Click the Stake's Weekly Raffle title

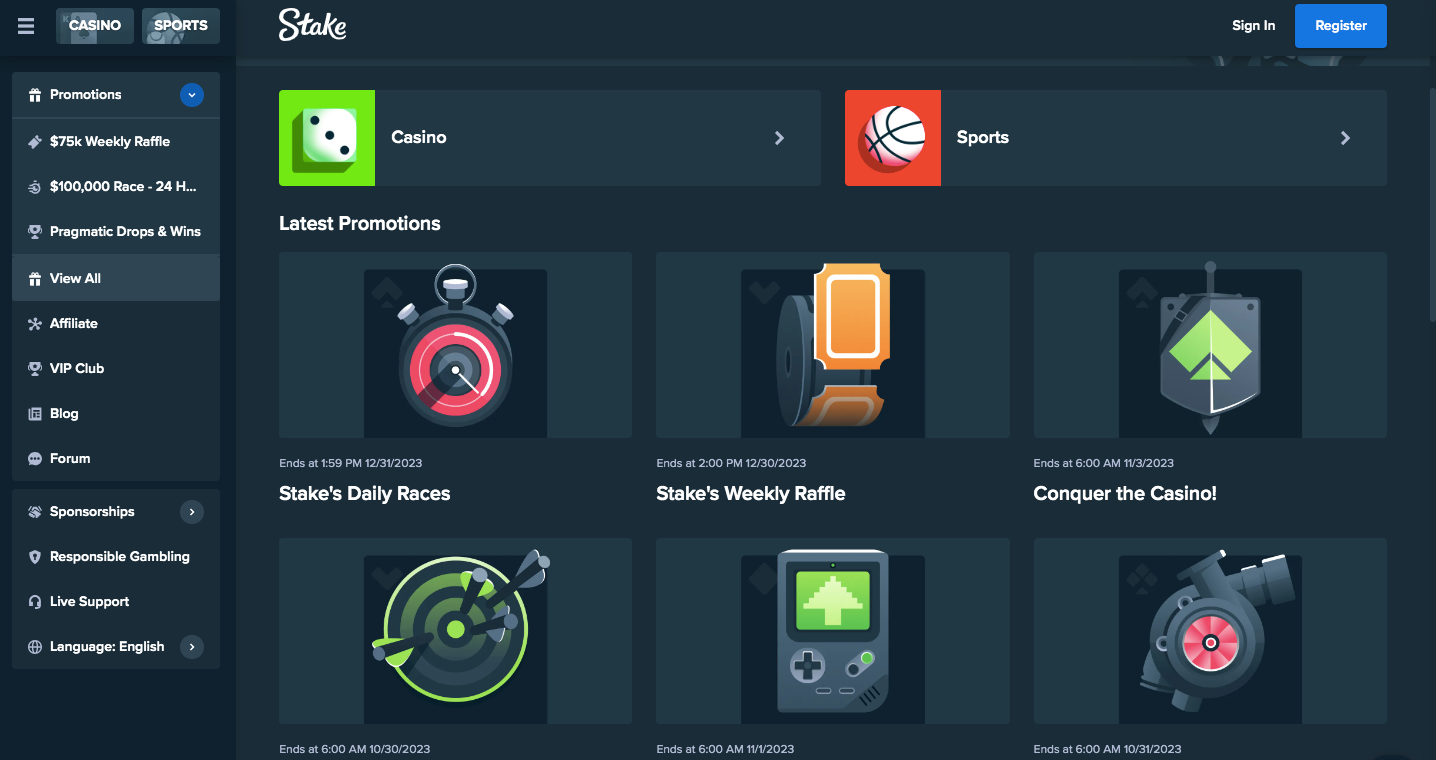(751, 494)
